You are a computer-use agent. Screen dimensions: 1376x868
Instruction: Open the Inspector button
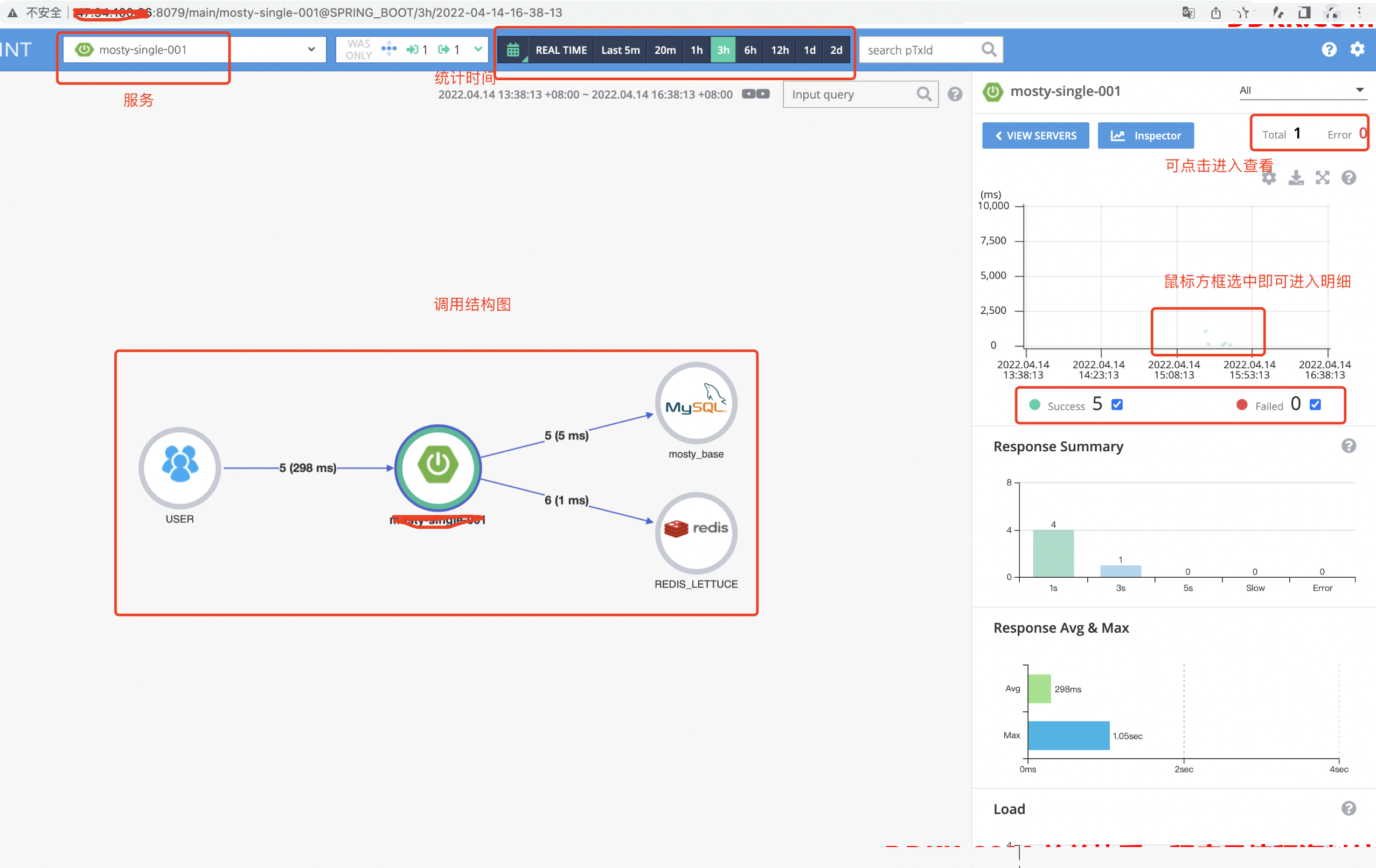1146,135
